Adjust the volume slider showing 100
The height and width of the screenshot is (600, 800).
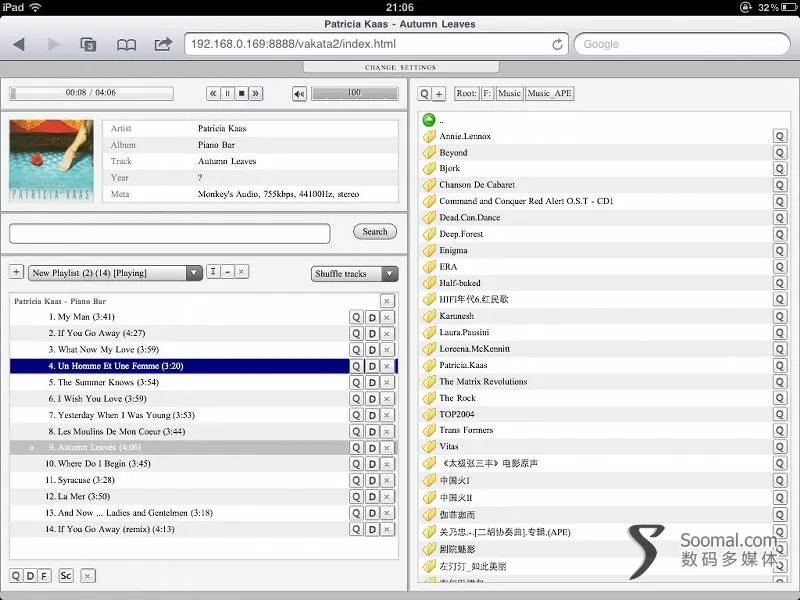[355, 93]
